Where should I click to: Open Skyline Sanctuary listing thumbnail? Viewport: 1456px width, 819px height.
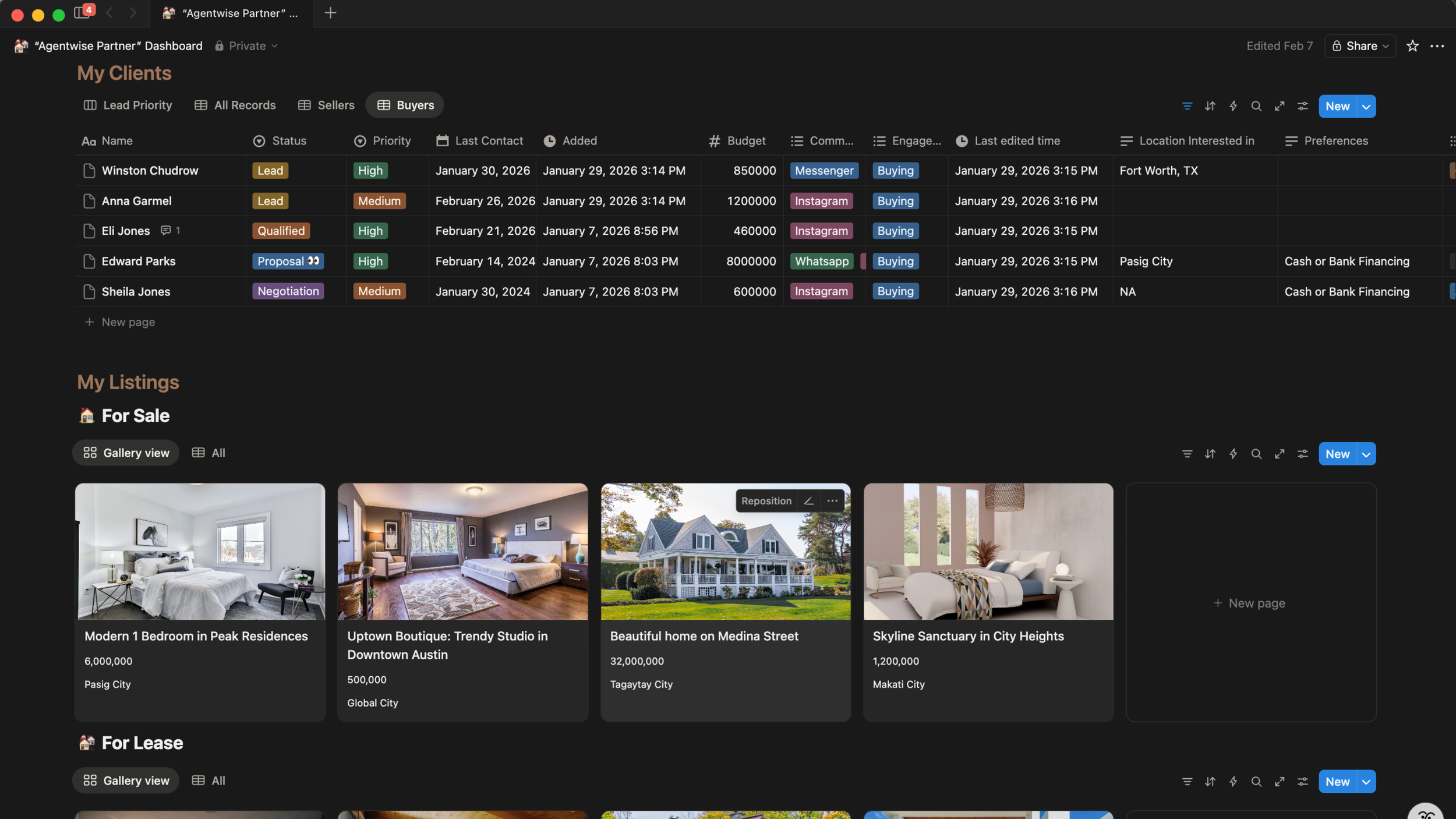pos(988,551)
